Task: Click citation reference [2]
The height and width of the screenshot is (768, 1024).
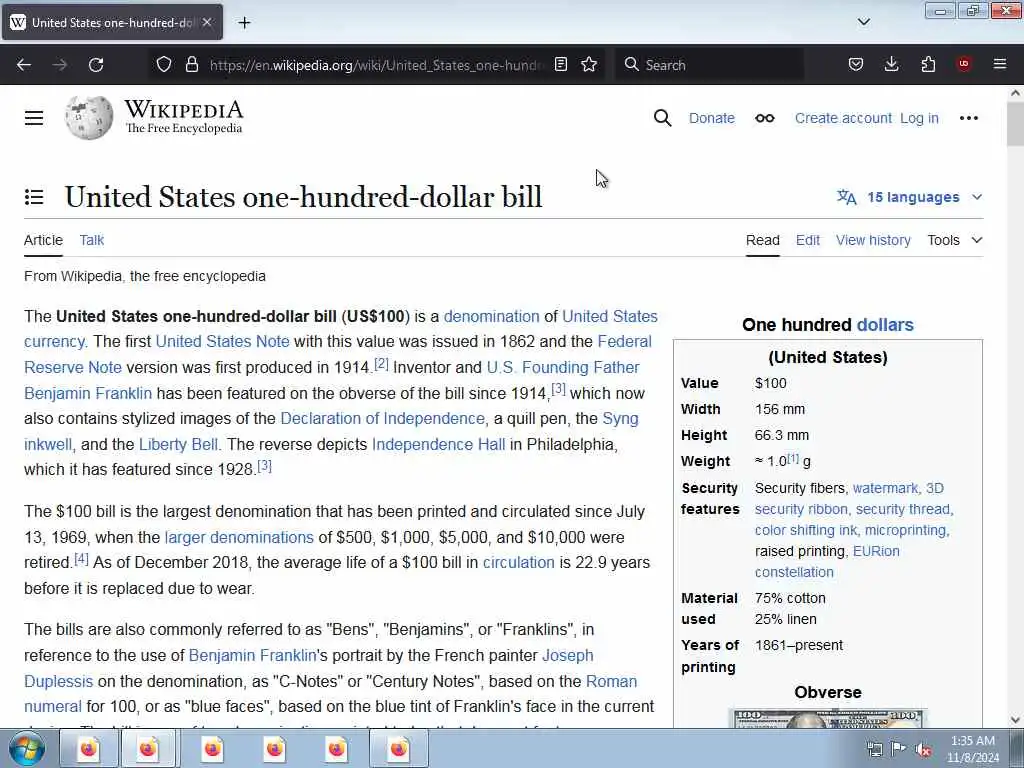Action: tap(381, 363)
